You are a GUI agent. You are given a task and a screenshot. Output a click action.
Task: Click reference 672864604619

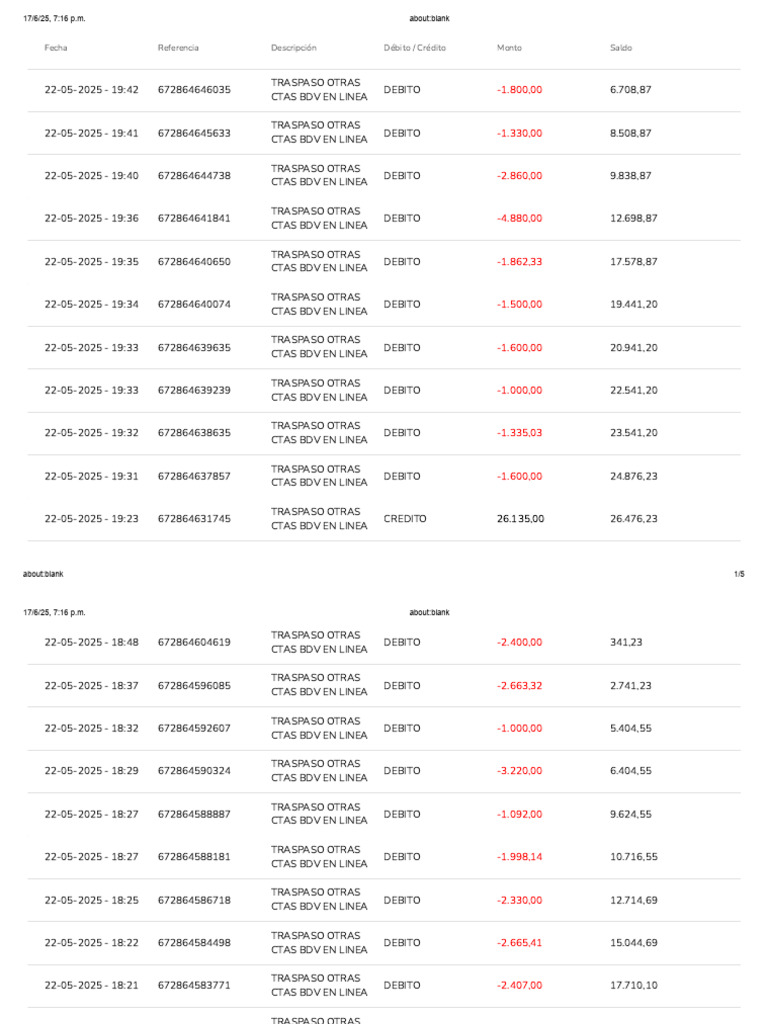point(194,642)
